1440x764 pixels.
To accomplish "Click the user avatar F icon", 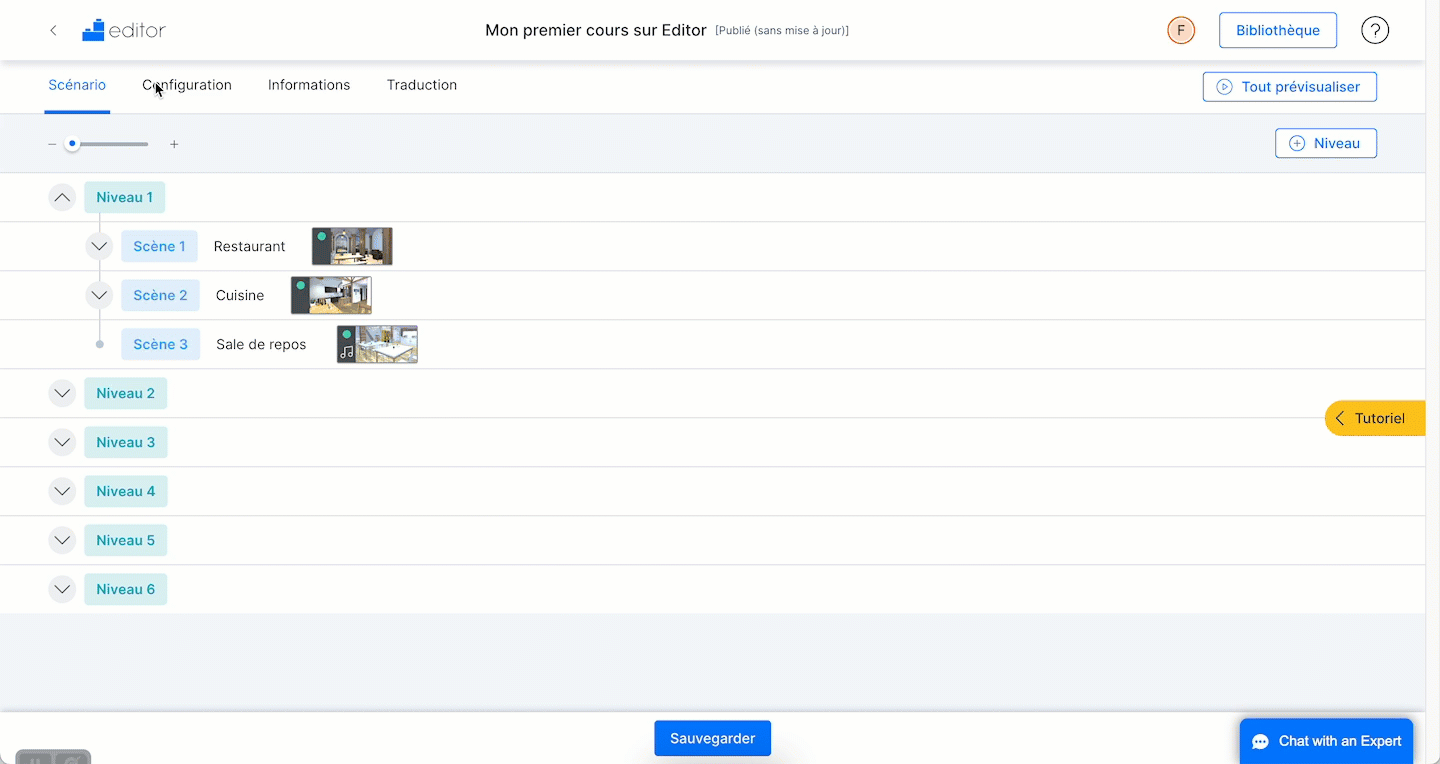I will tap(1181, 30).
